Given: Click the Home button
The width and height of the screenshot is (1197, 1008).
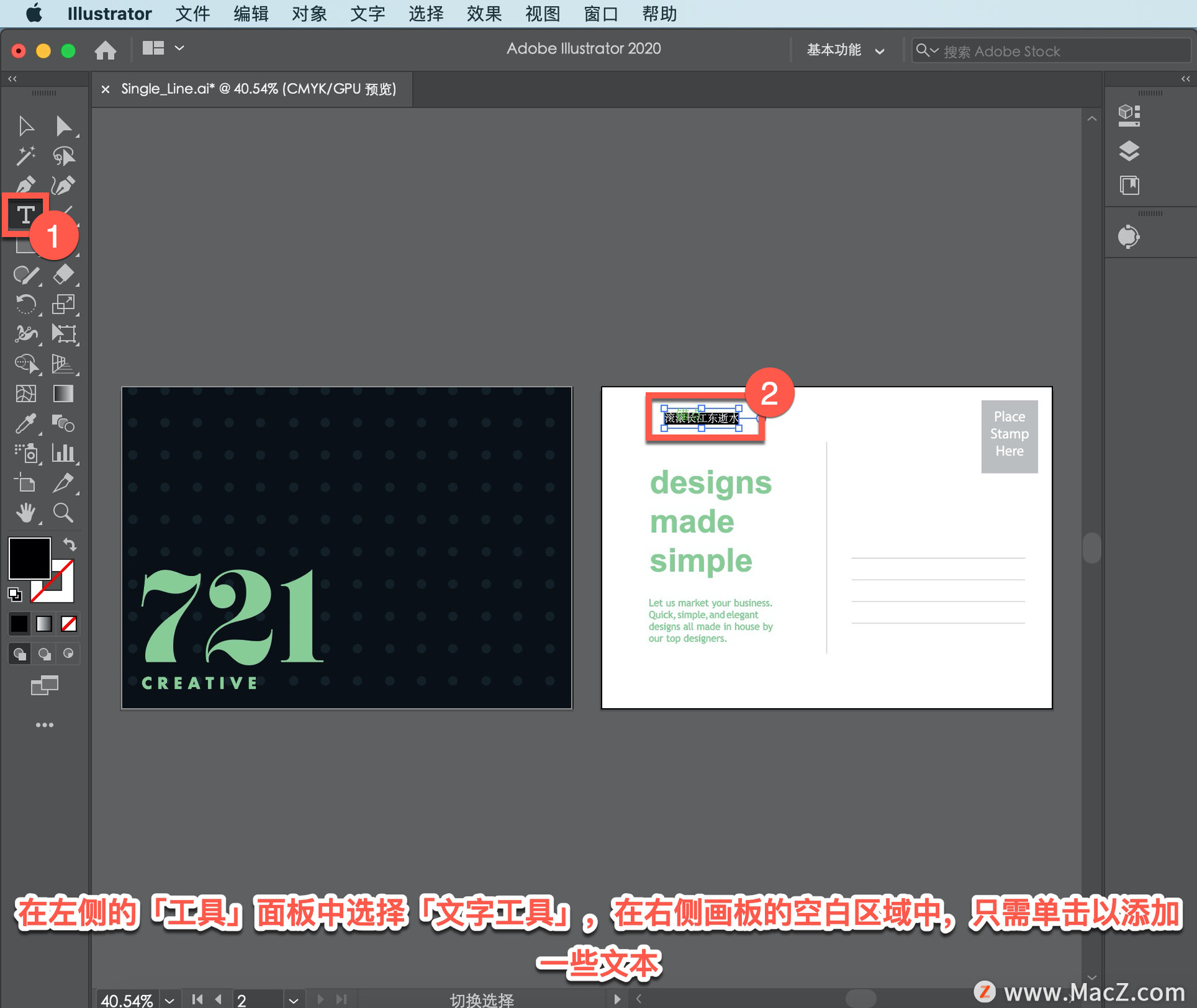Looking at the screenshot, I should (105, 50).
